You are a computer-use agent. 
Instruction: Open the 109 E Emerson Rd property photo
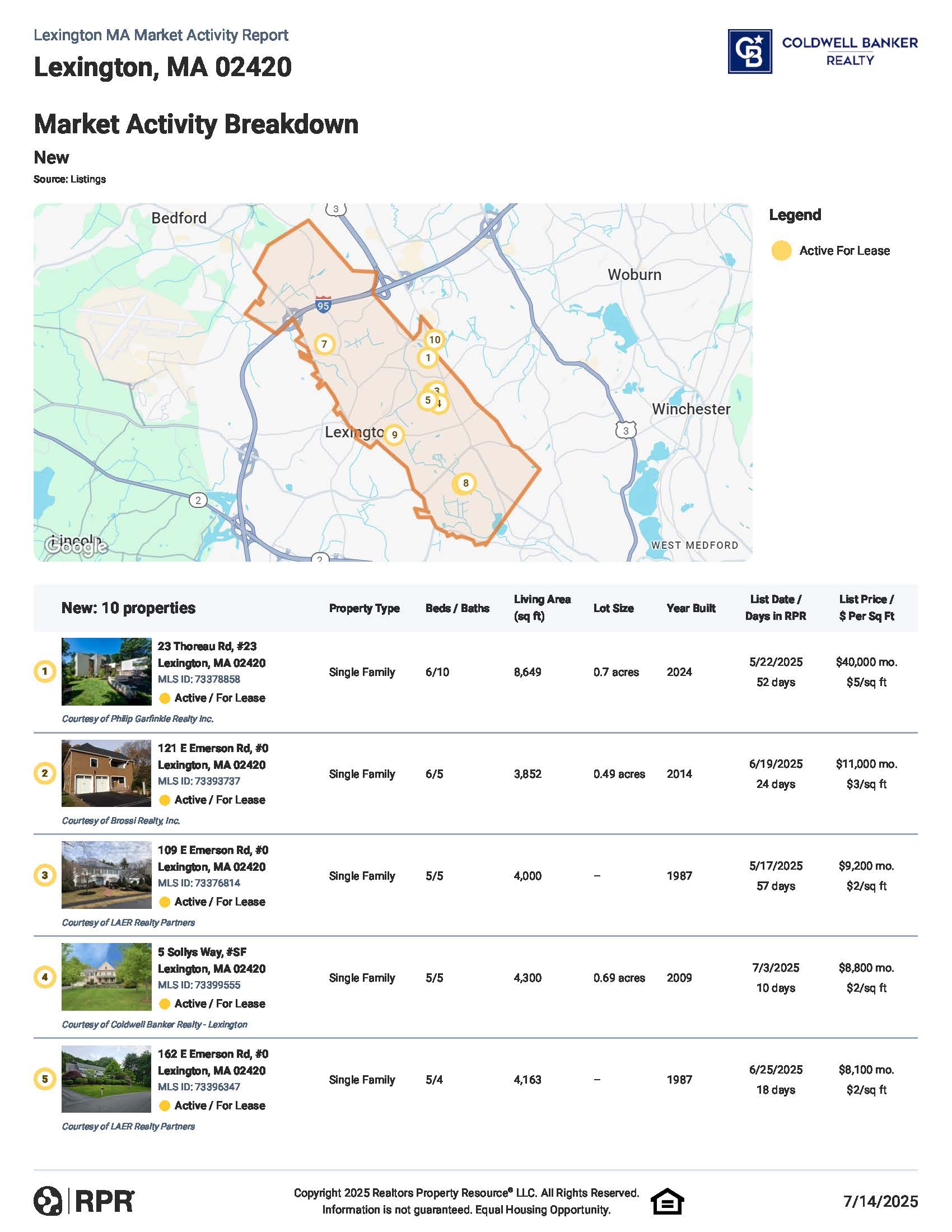106,875
